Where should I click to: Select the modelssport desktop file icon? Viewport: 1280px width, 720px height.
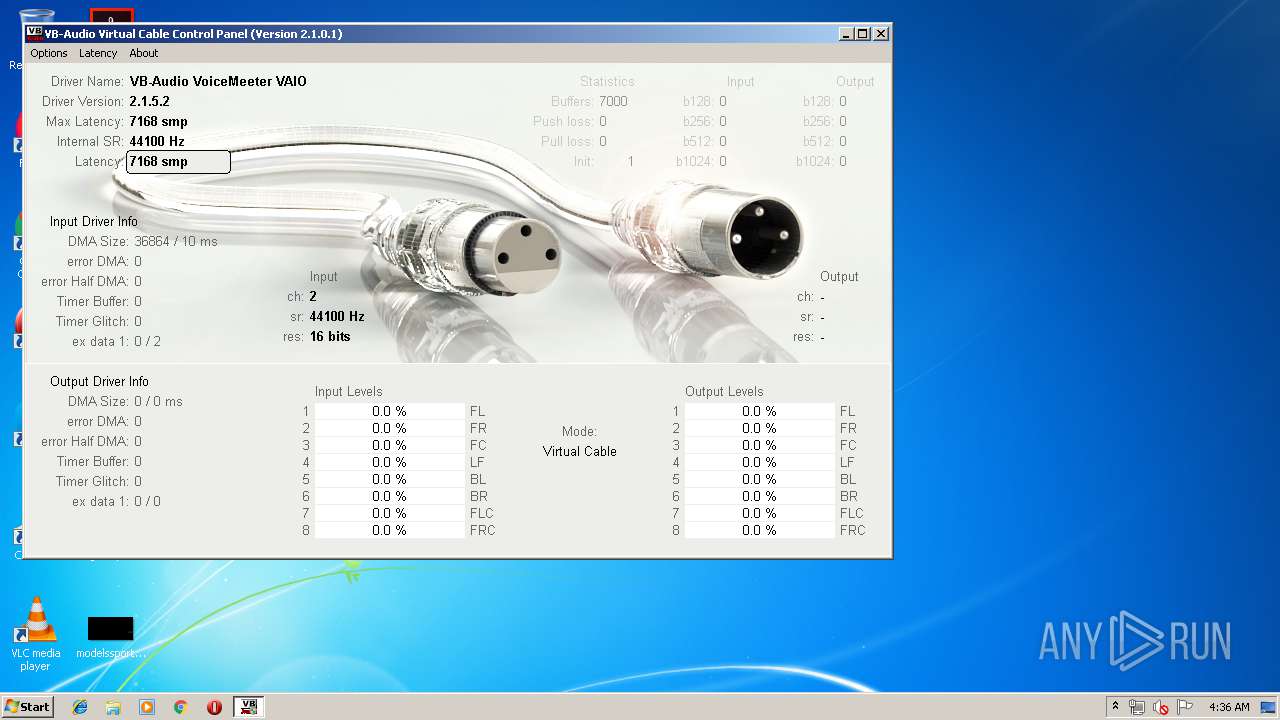110,637
